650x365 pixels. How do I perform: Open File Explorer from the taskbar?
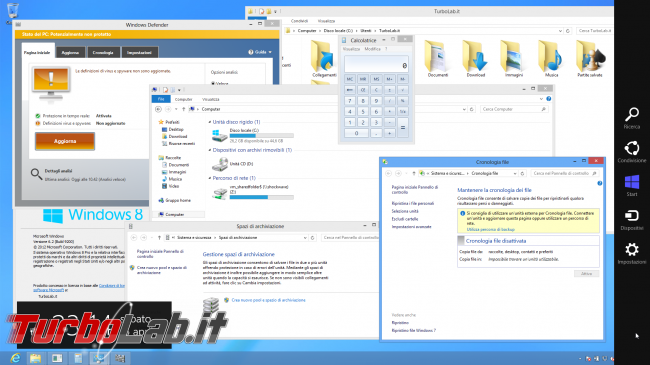tap(35, 358)
